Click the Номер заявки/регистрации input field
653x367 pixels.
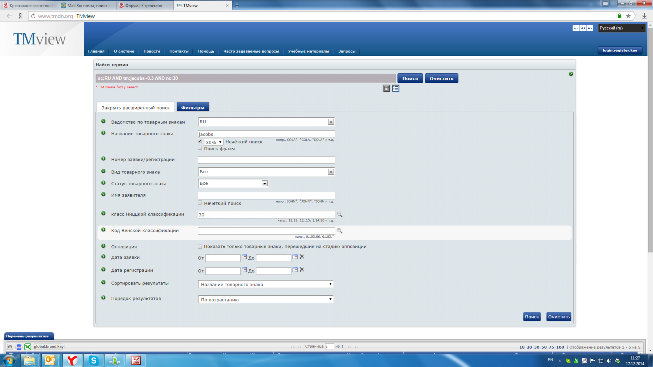click(266, 160)
